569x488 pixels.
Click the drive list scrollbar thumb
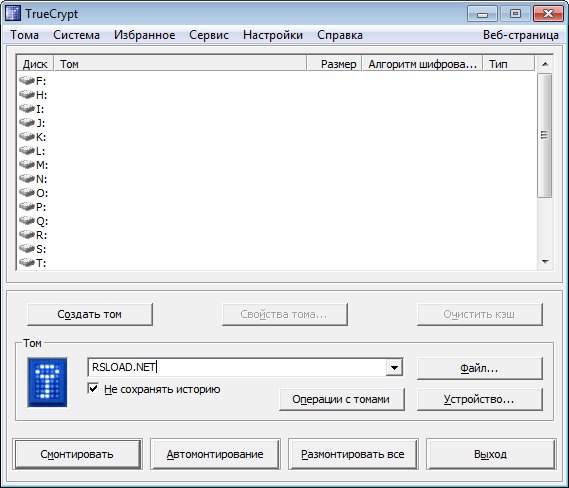[544, 135]
